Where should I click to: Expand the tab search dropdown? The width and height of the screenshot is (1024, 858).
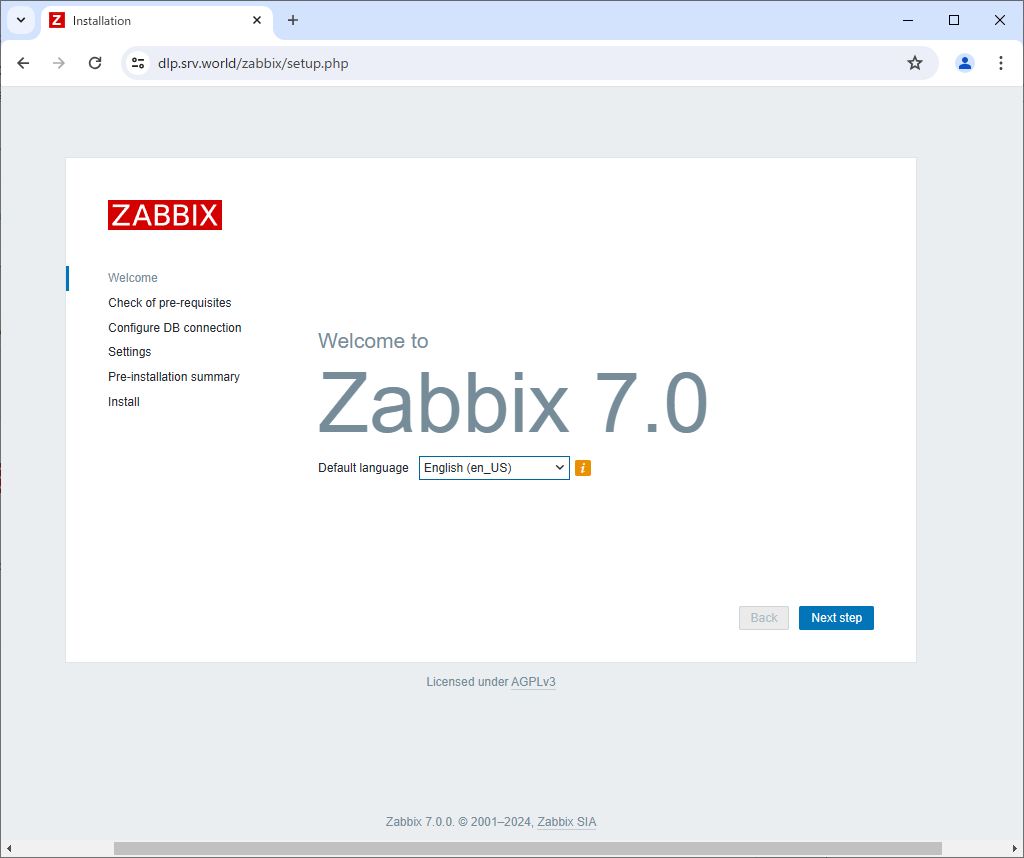click(21, 20)
